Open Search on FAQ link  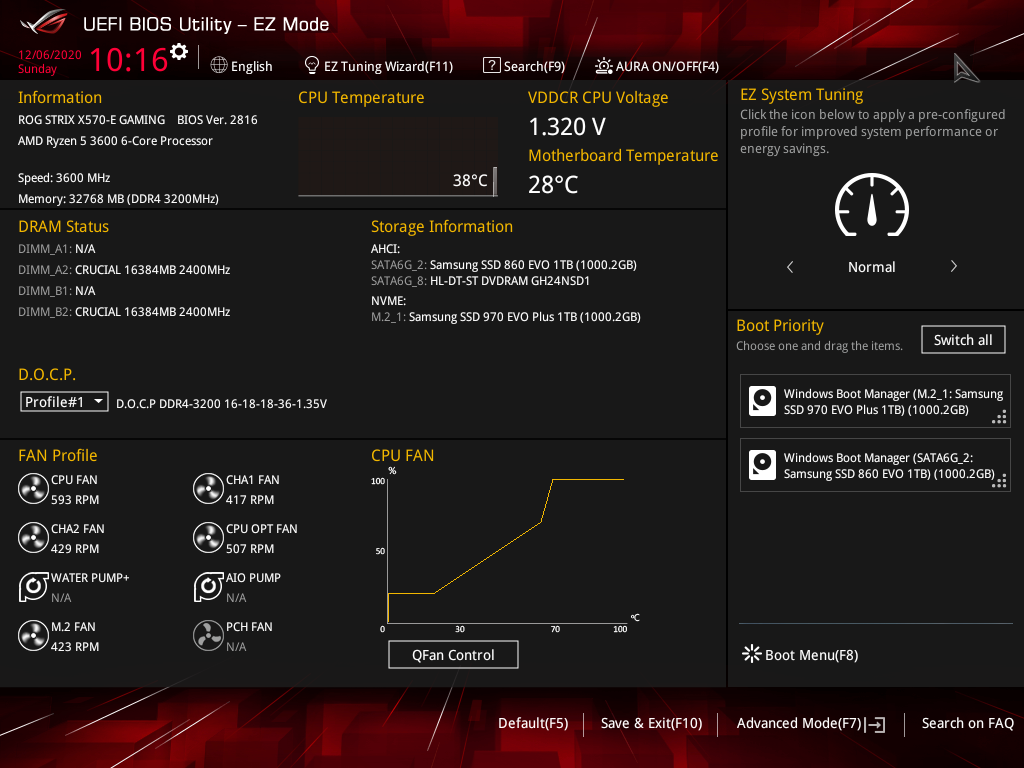968,724
